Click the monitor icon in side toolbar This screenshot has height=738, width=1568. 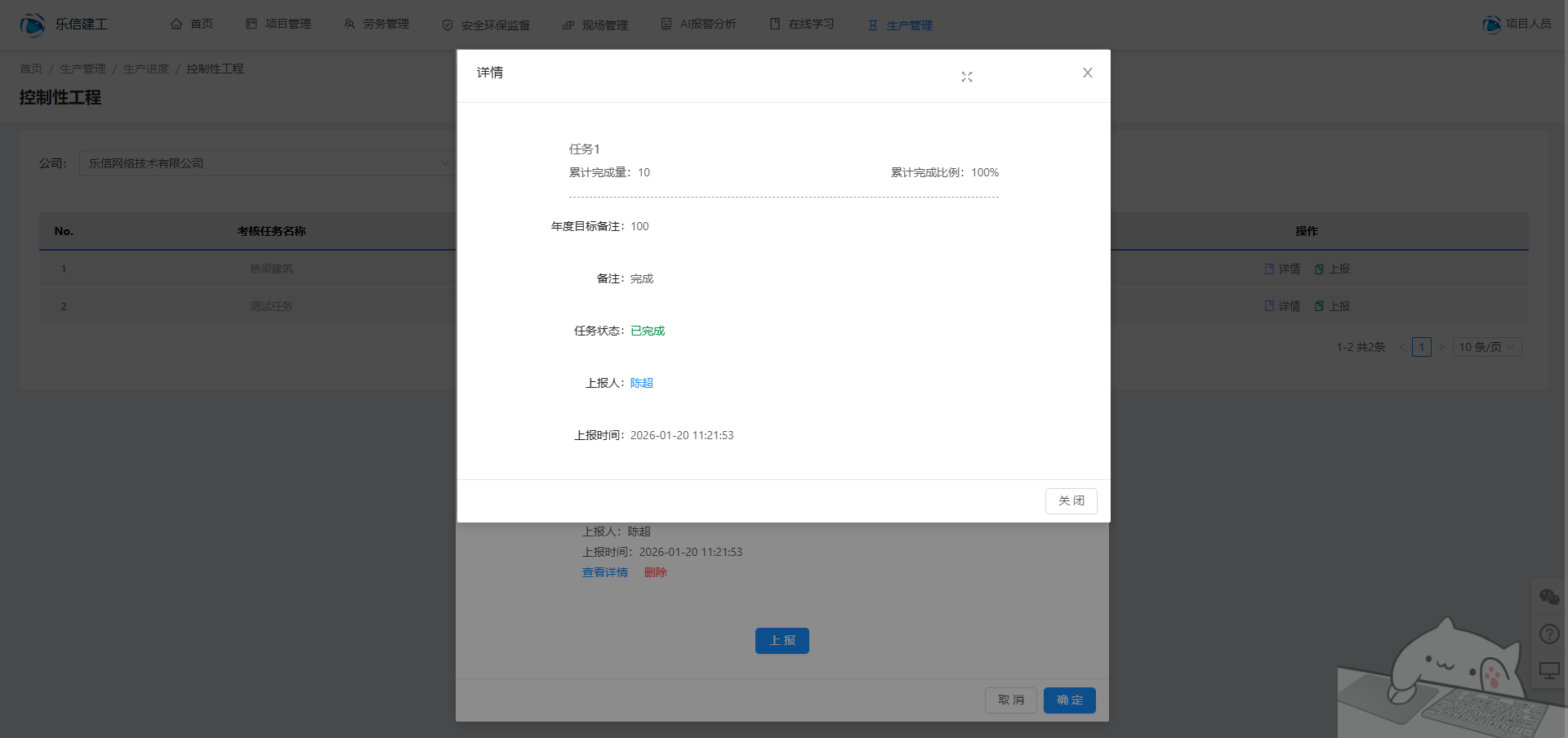point(1549,670)
